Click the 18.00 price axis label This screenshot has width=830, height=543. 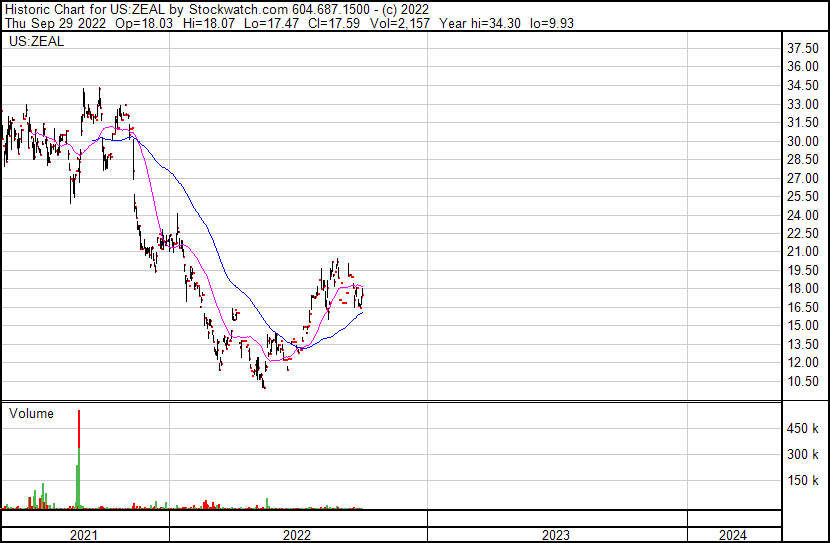[802, 289]
